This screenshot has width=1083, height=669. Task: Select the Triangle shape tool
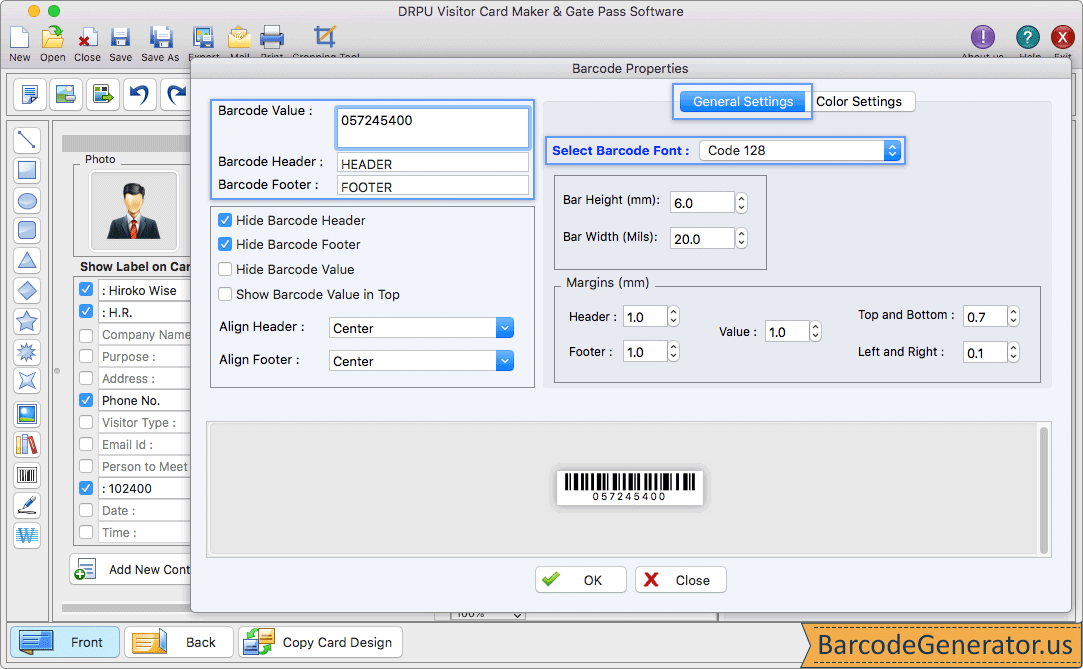coord(26,261)
